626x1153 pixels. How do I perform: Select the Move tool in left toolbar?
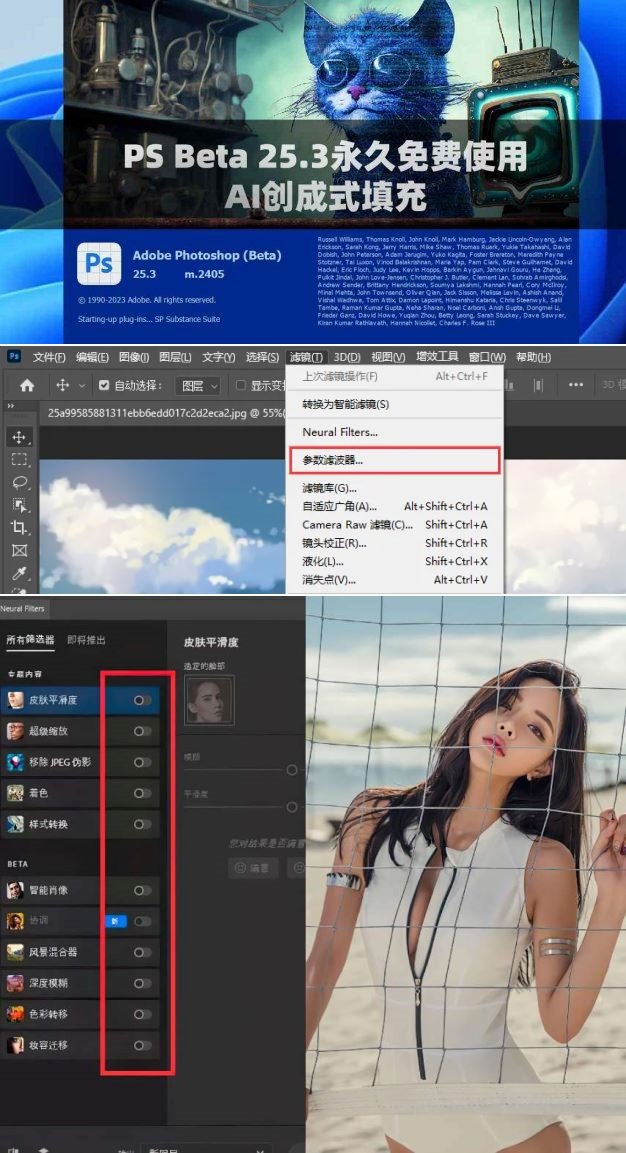(x=19, y=437)
